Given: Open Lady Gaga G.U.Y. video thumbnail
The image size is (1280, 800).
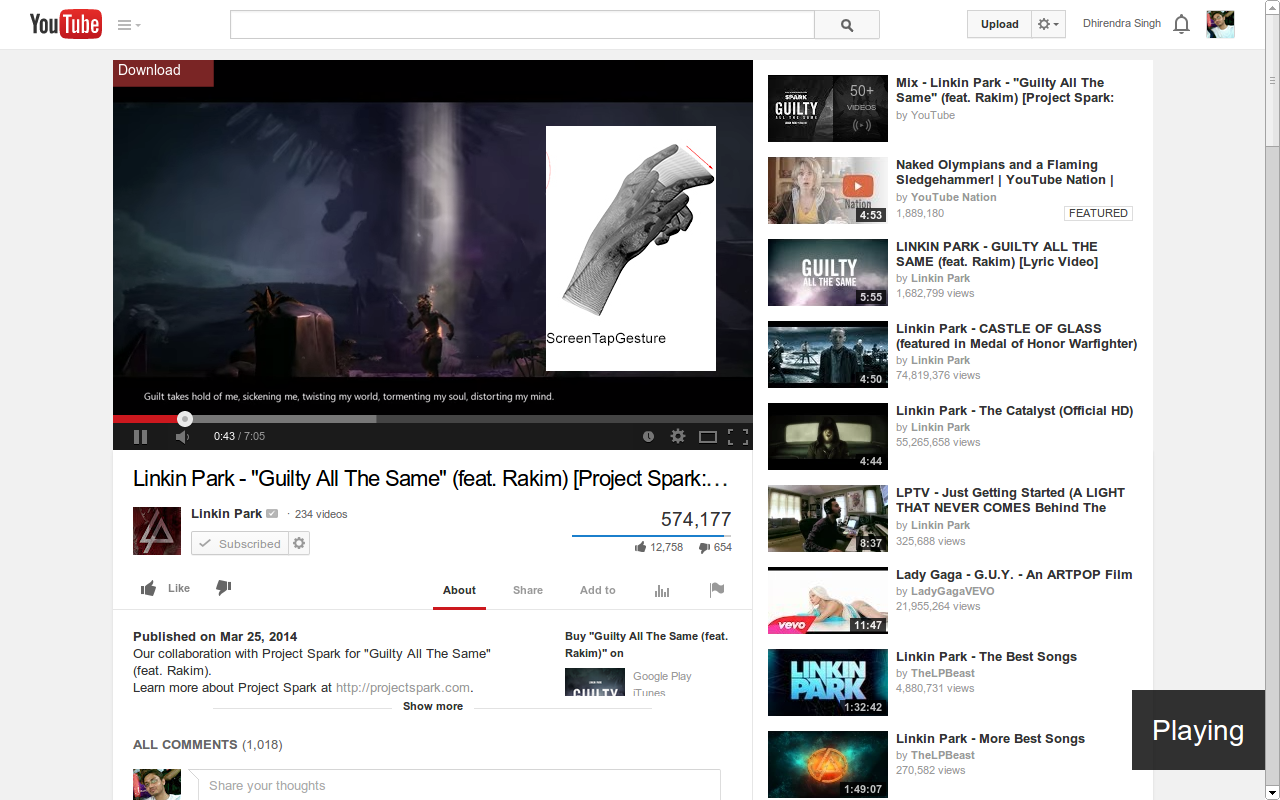Looking at the screenshot, I should pyautogui.click(x=828, y=600).
